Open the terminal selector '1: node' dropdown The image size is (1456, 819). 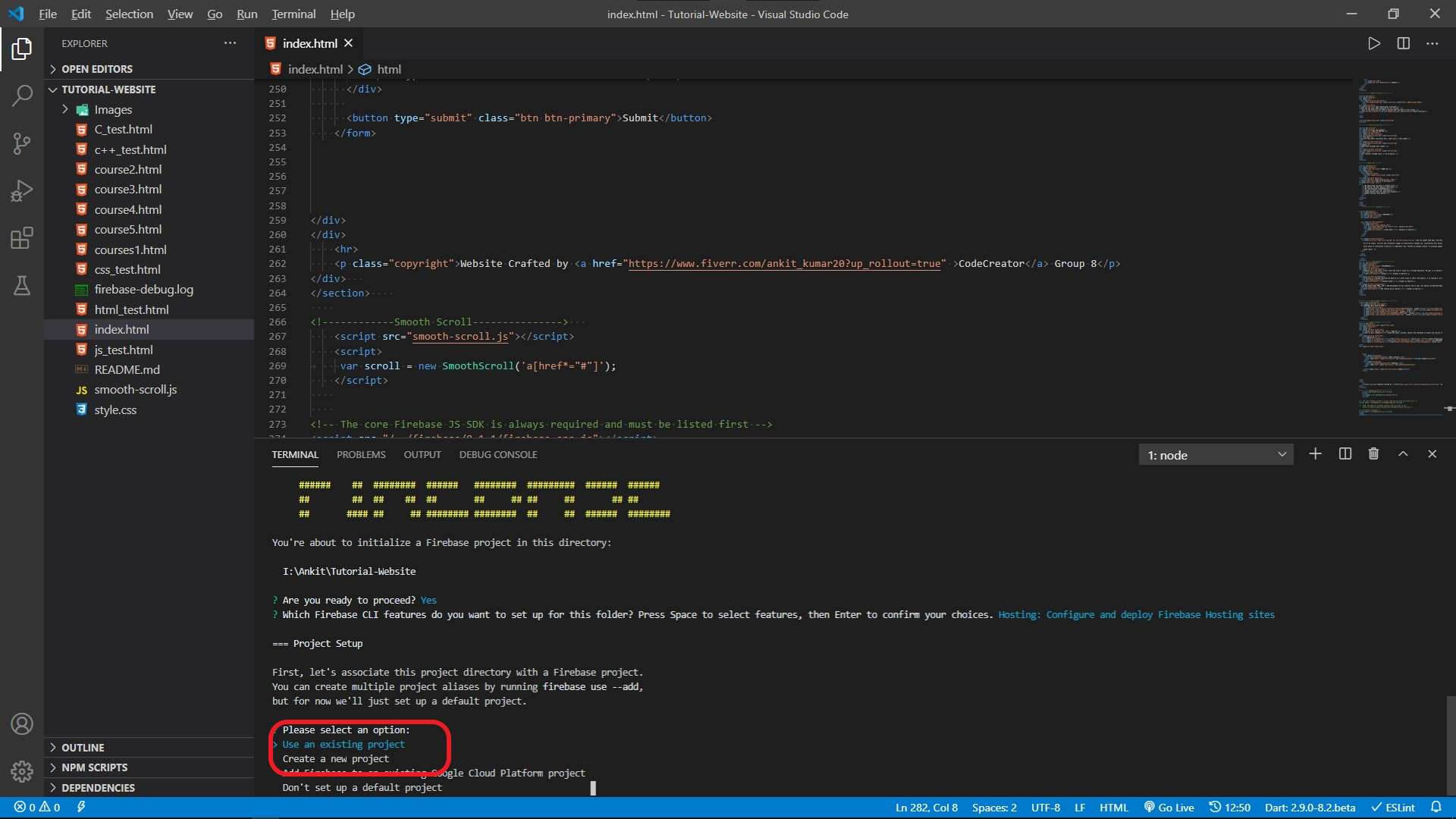[x=1216, y=455]
